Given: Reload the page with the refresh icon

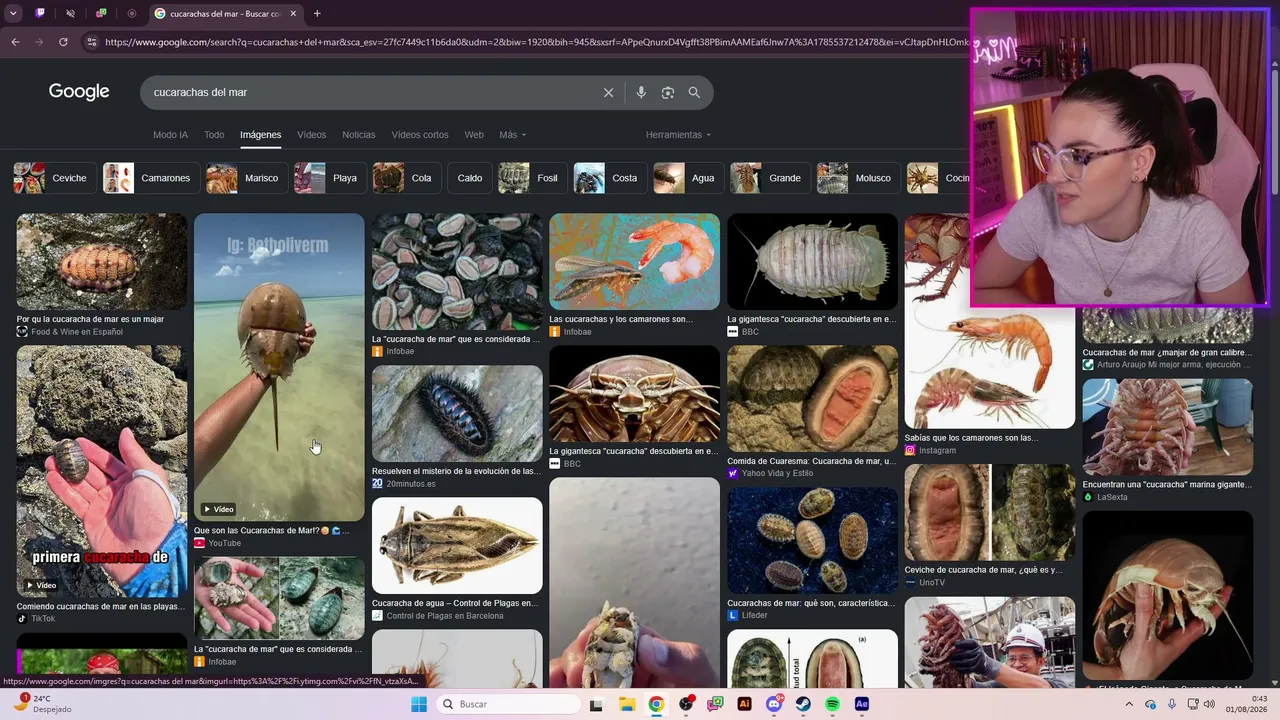Looking at the screenshot, I should click(x=63, y=42).
